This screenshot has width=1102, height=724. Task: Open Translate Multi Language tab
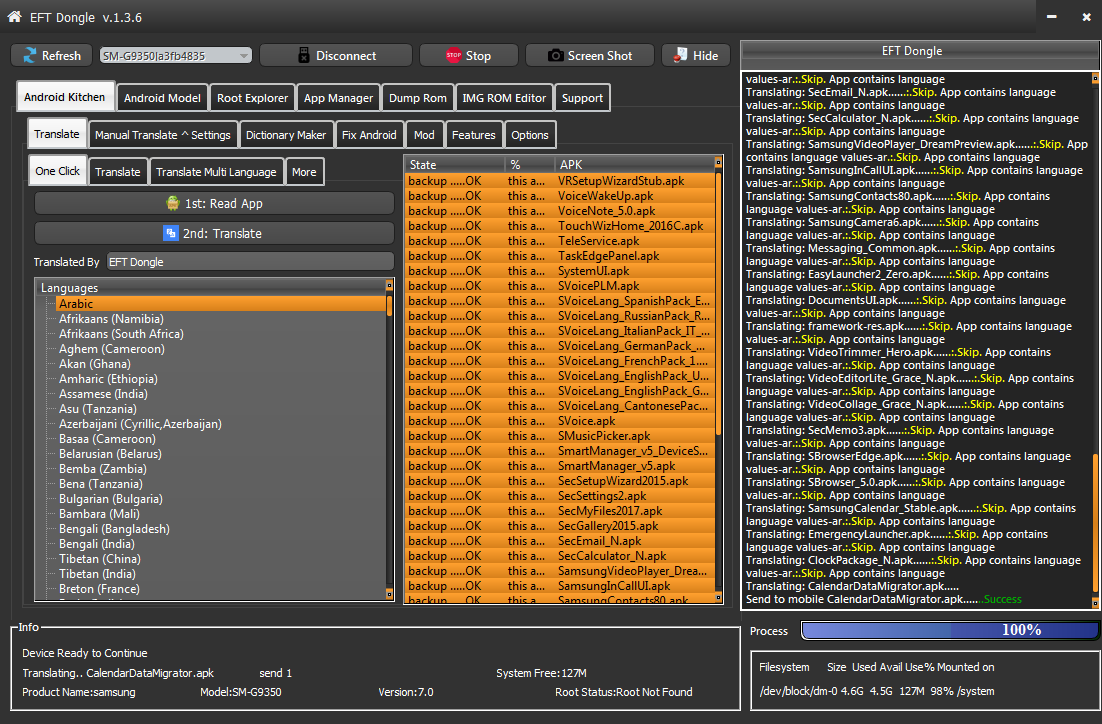216,172
